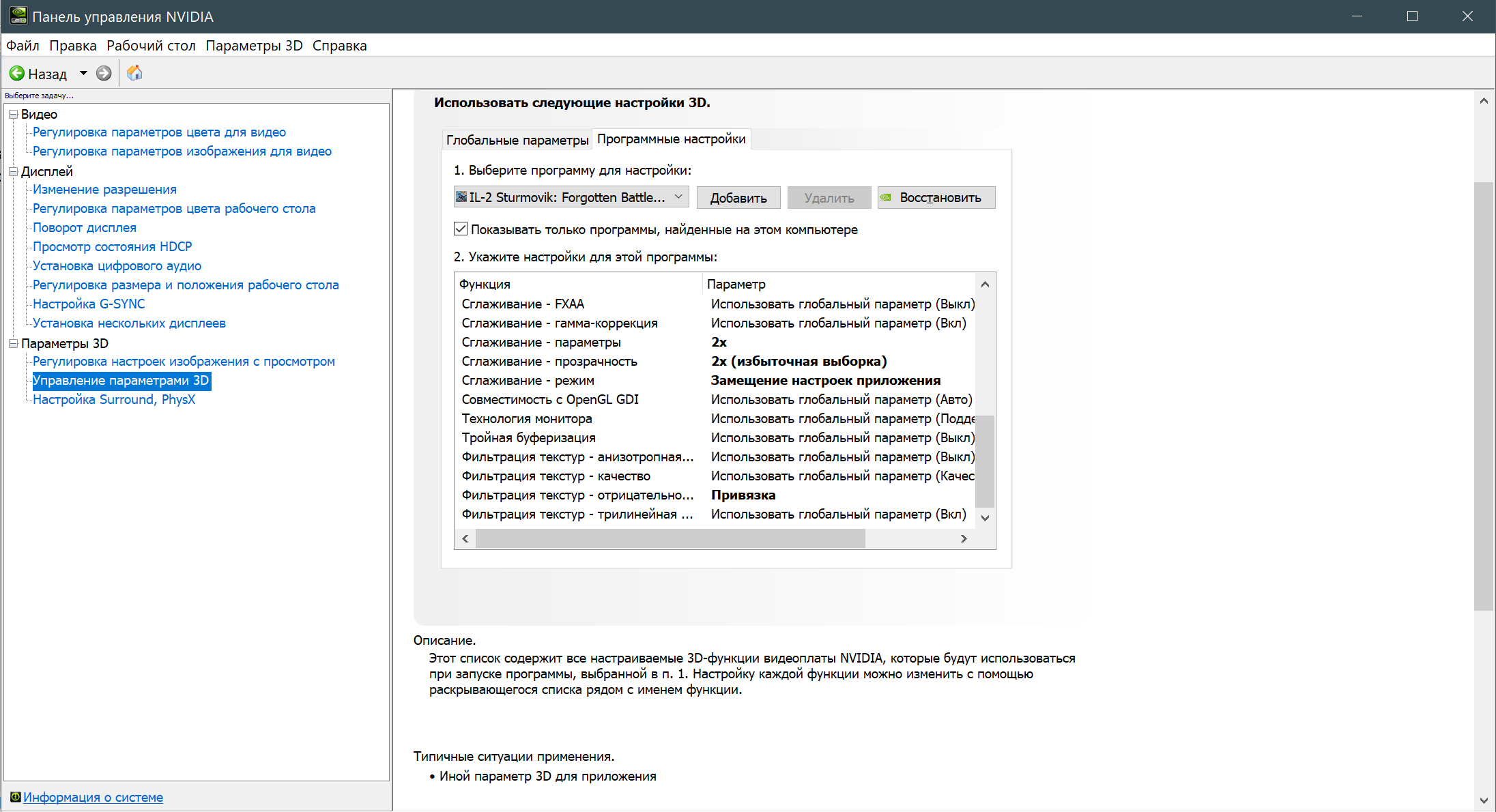Open the program selection dropdown
This screenshot has width=1496, height=812.
tap(678, 197)
